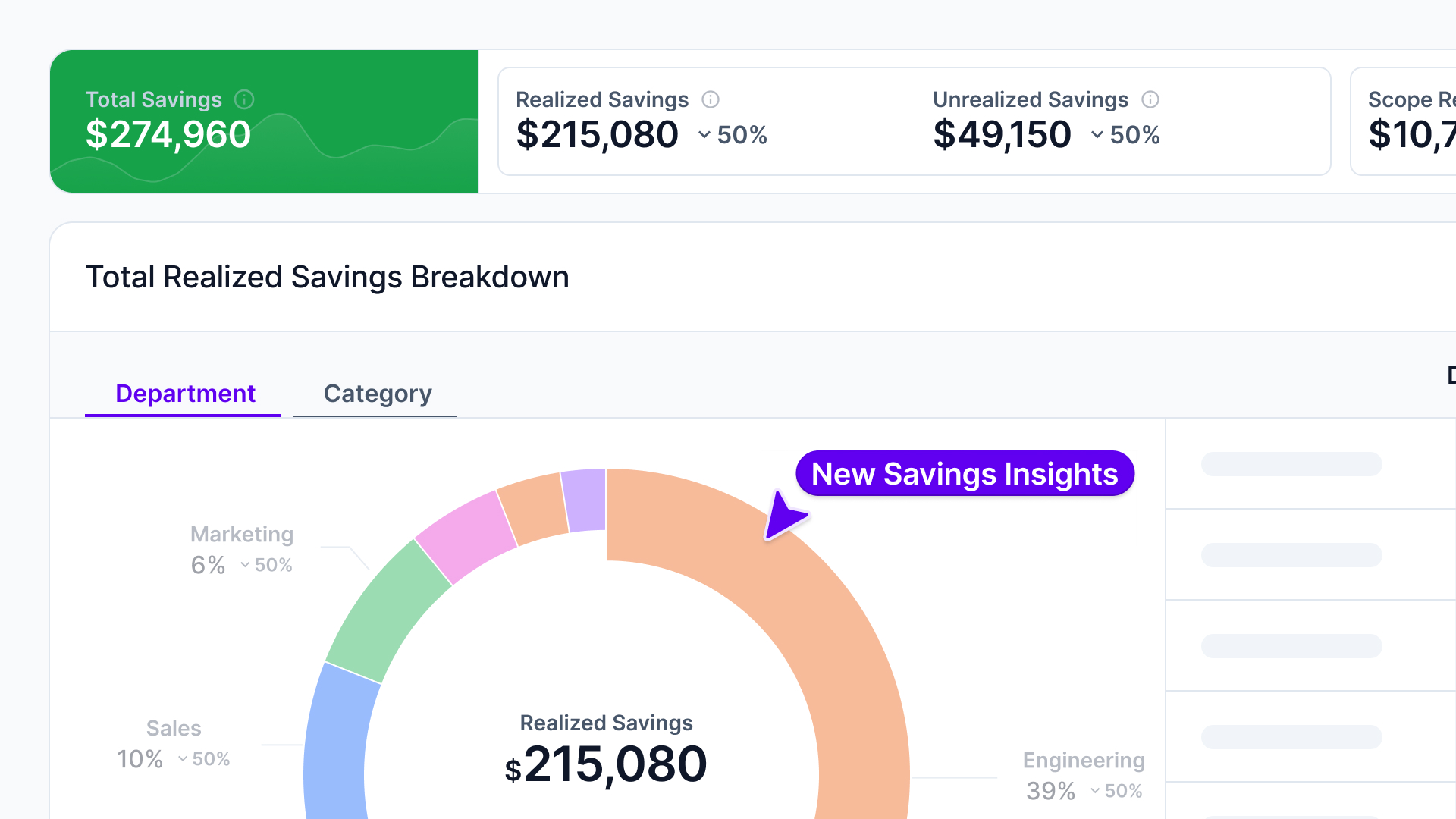Open the Total Savings green card
The width and height of the screenshot is (1456, 819).
tap(263, 121)
